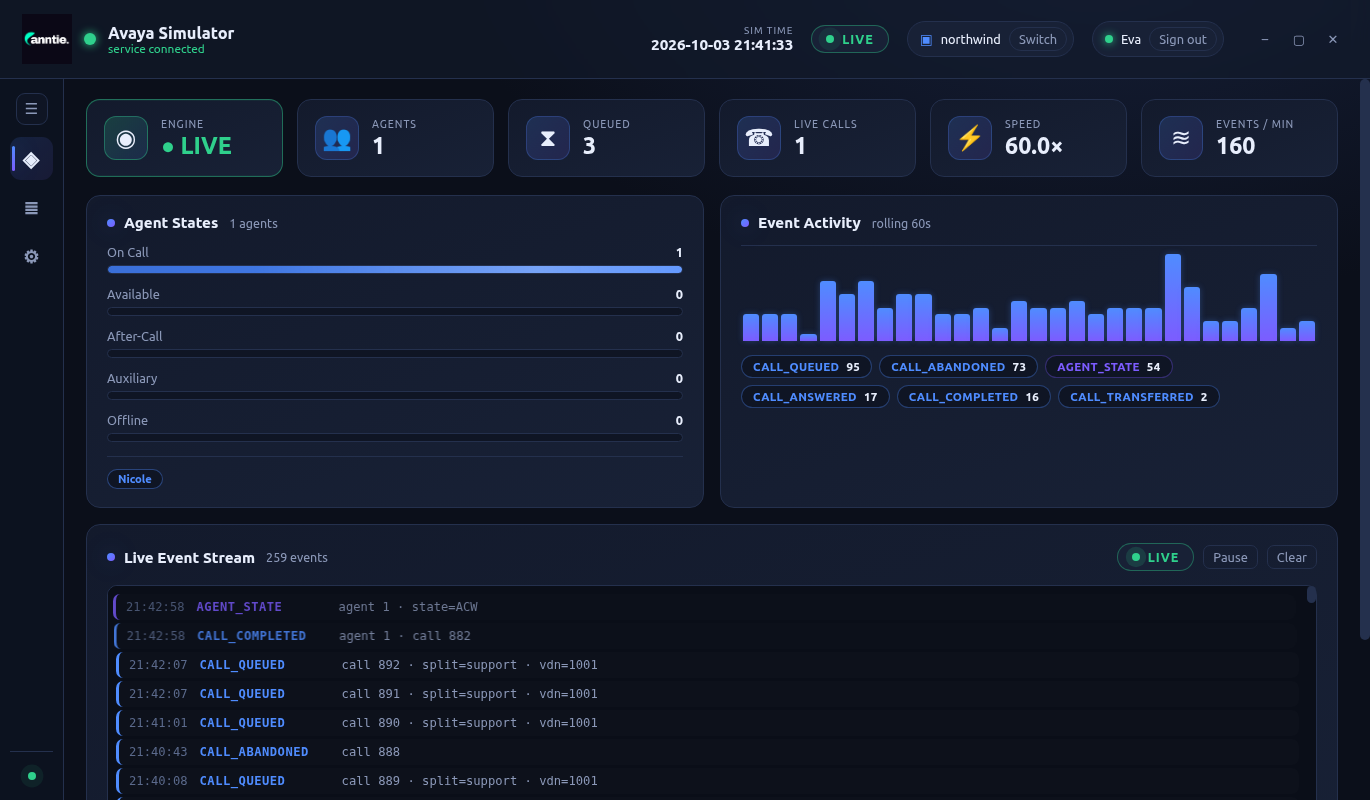Open the list view icon in sidebar
Image resolution: width=1370 pixels, height=800 pixels.
click(x=31, y=208)
